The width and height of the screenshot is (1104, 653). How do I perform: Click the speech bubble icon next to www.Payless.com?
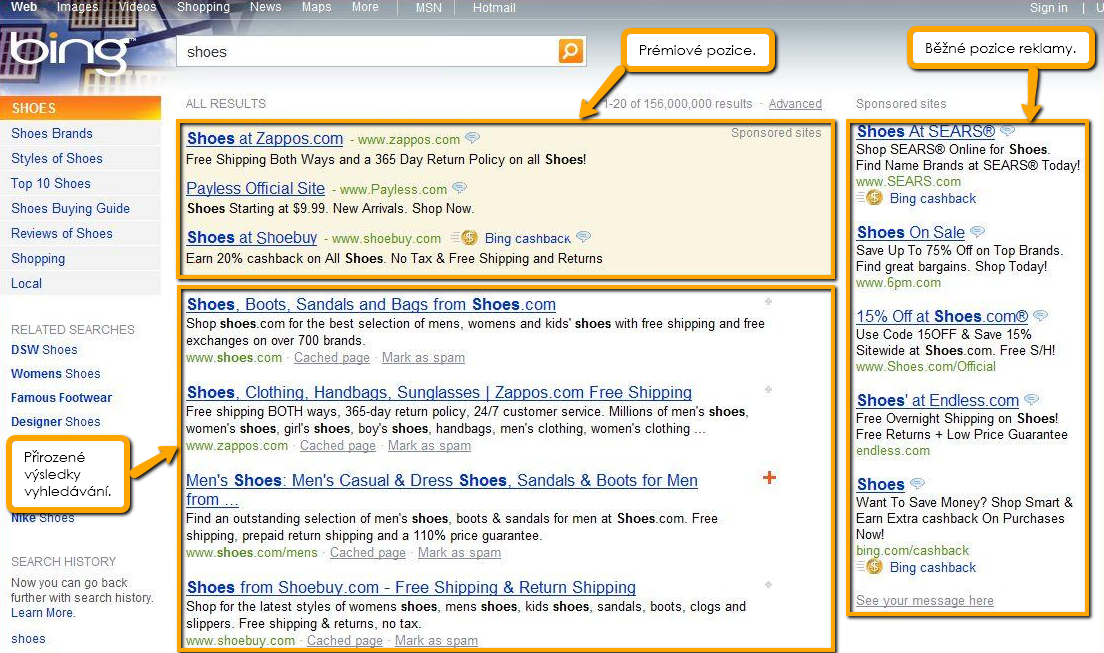pyautogui.click(x=459, y=187)
